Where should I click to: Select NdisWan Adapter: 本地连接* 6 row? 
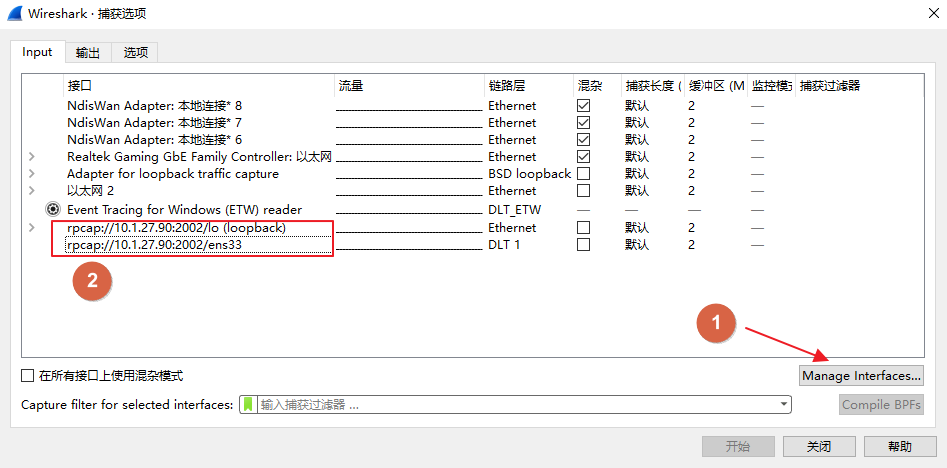(x=155, y=139)
